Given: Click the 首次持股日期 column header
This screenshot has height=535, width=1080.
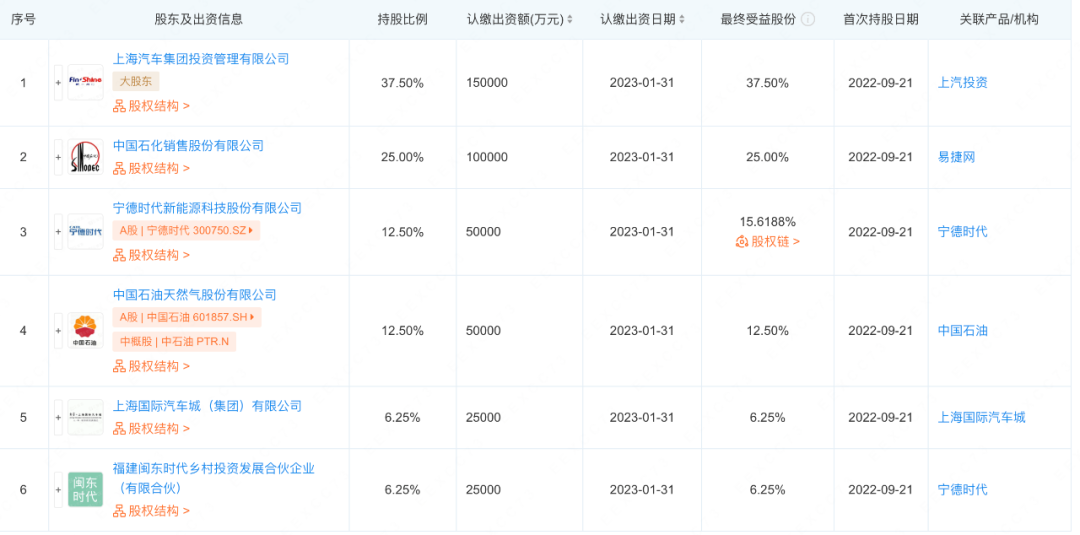Looking at the screenshot, I should [x=881, y=20].
